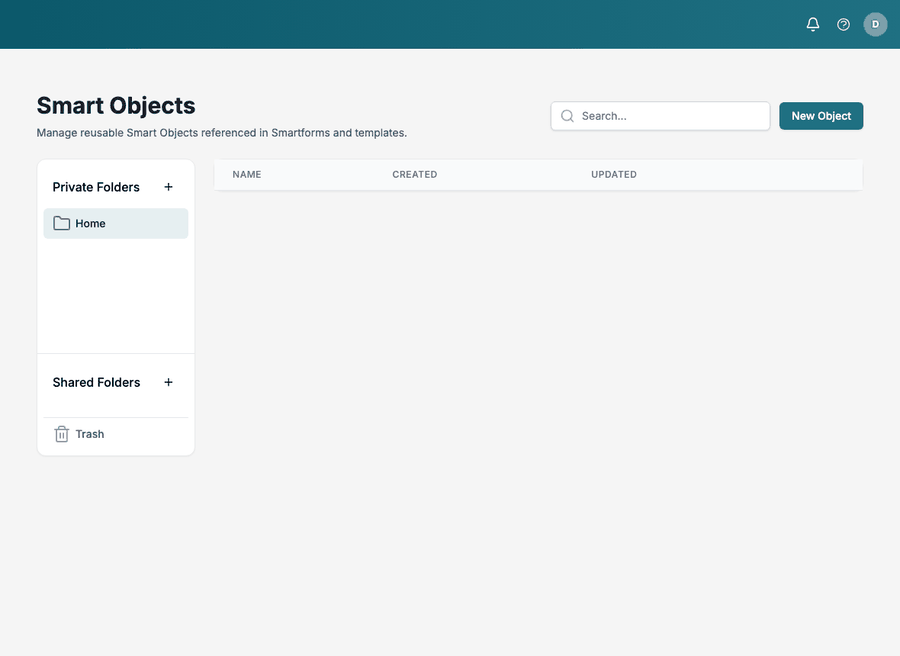
Task: Open the help question mark icon
Action: tap(843, 24)
